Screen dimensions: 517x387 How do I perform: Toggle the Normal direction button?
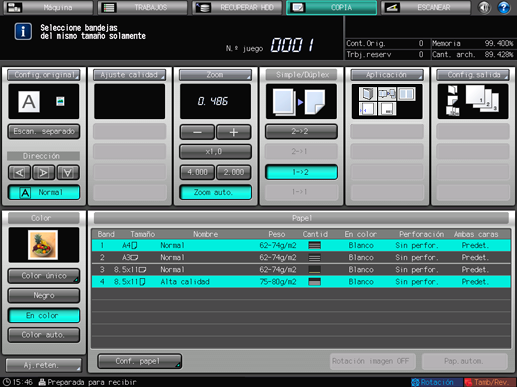(x=44, y=192)
